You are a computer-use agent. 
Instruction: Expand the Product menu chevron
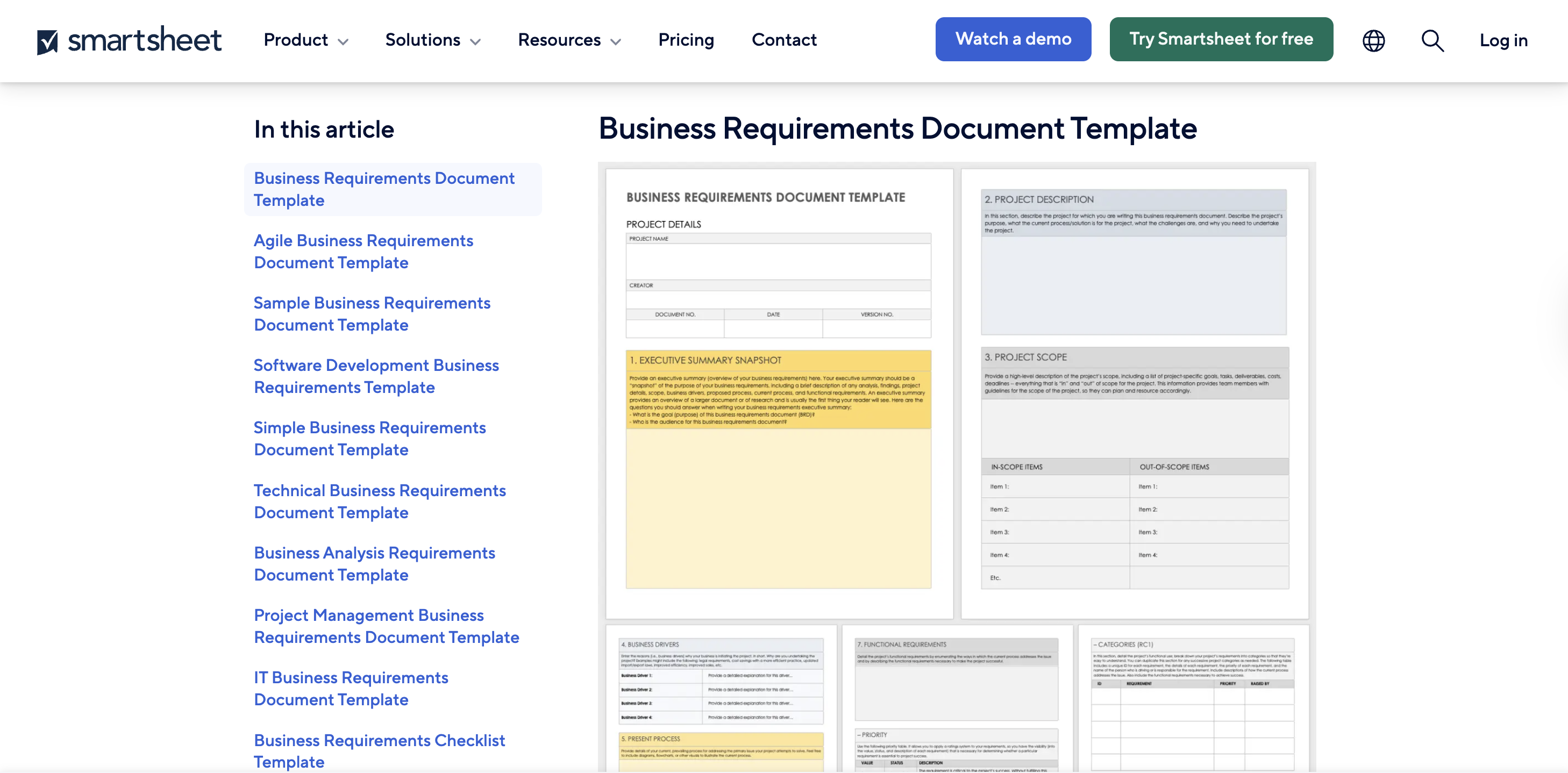(x=343, y=41)
